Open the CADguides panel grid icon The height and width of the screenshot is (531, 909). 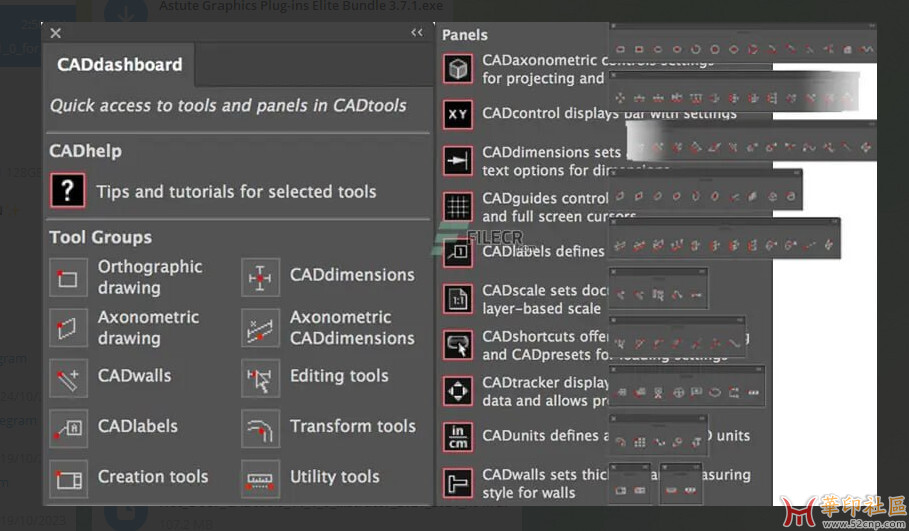[x=458, y=206]
